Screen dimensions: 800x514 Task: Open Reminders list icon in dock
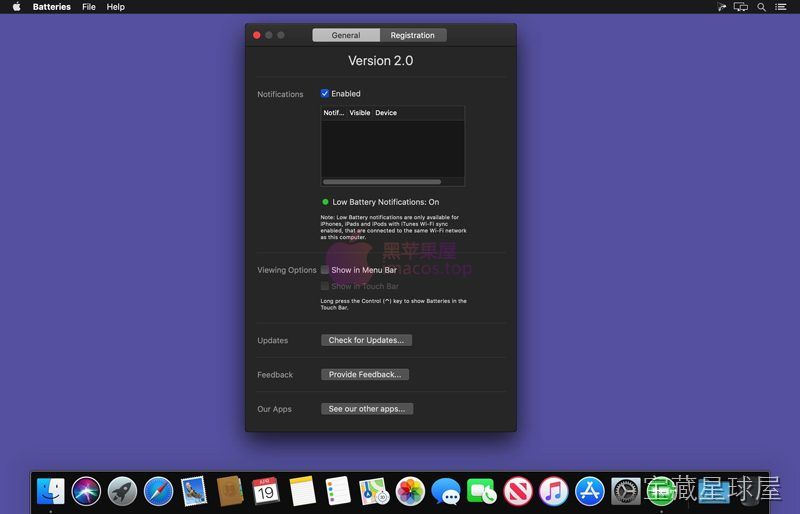[x=338, y=491]
